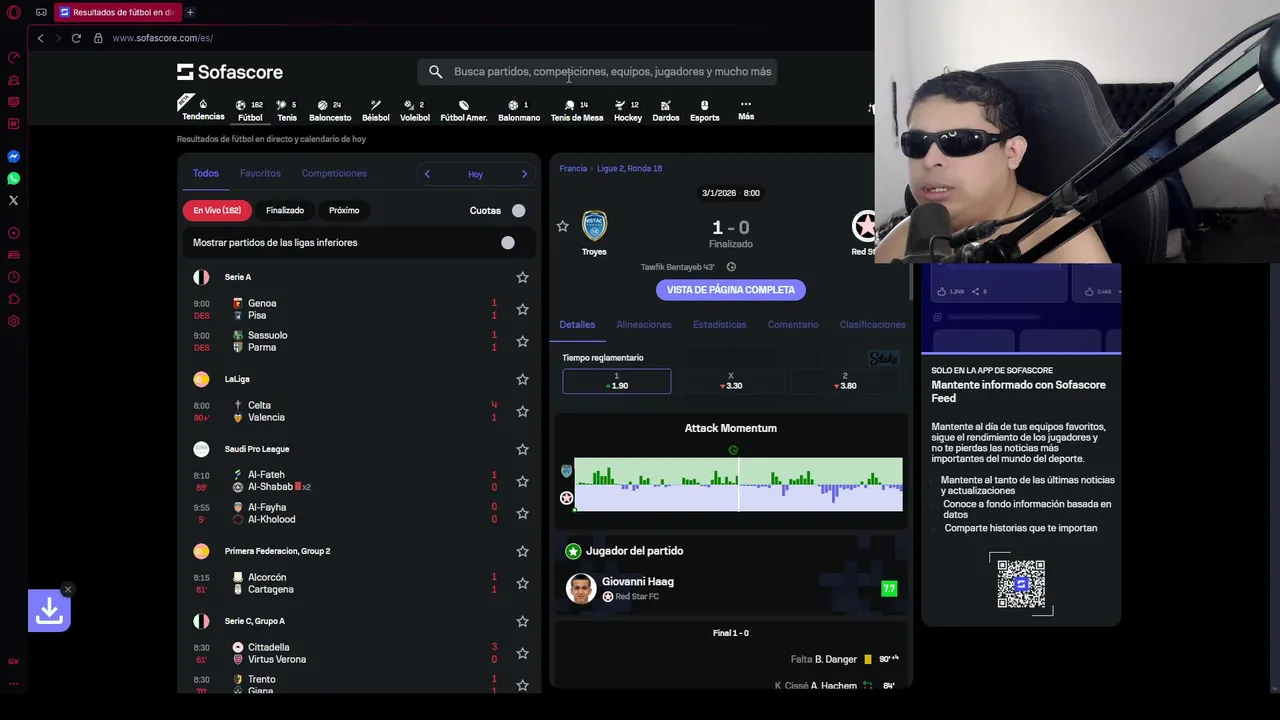The width and height of the screenshot is (1280, 720).
Task: Select the Dardos sport category
Action: (x=666, y=110)
